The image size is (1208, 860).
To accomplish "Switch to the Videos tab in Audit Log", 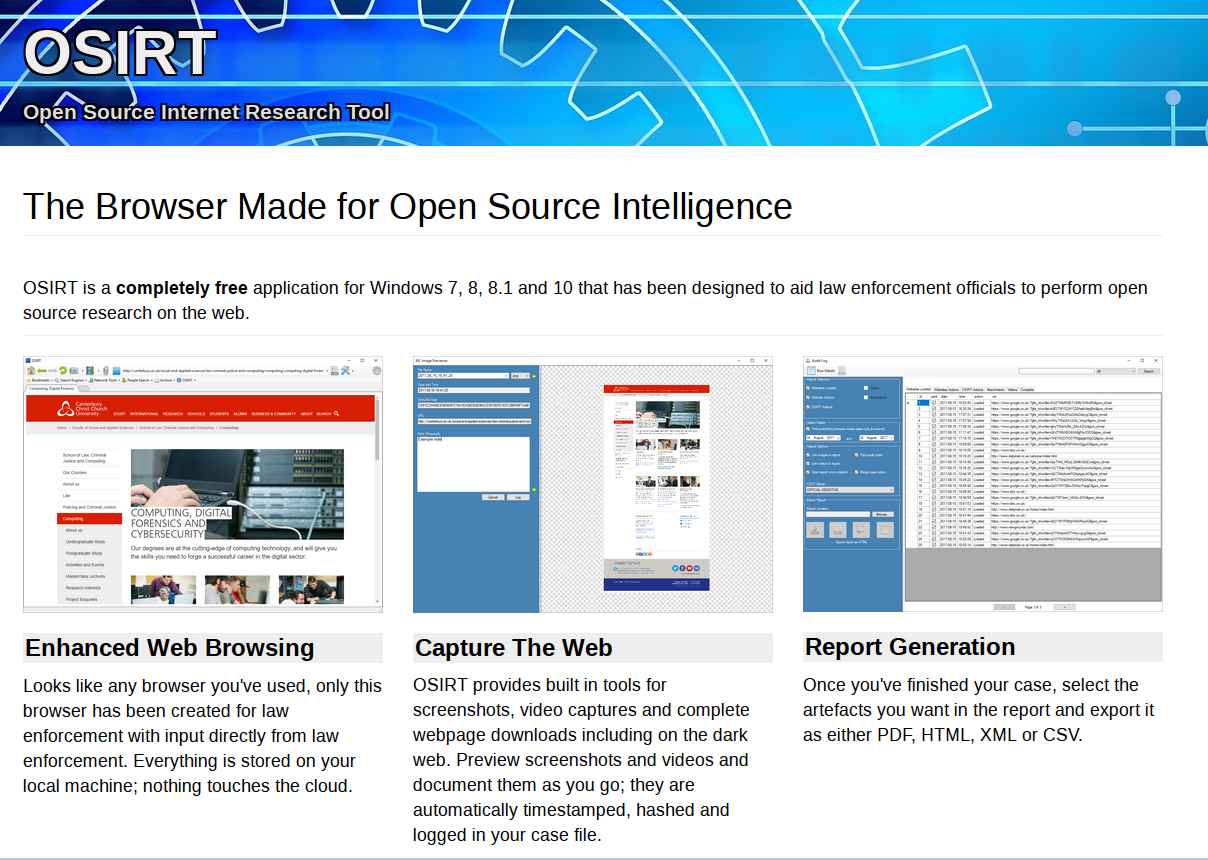I will [1015, 389].
